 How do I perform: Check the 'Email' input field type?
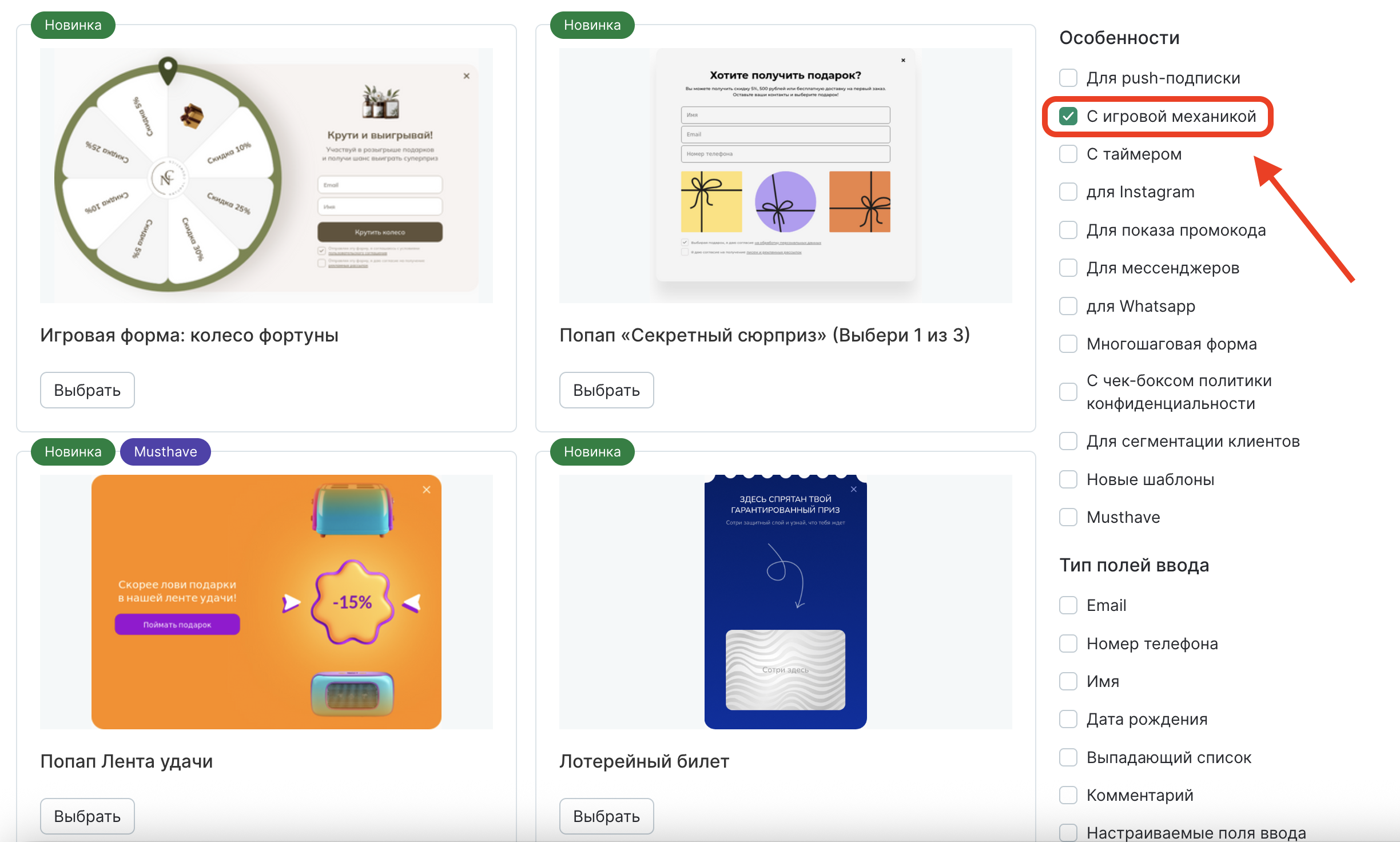coord(1068,605)
